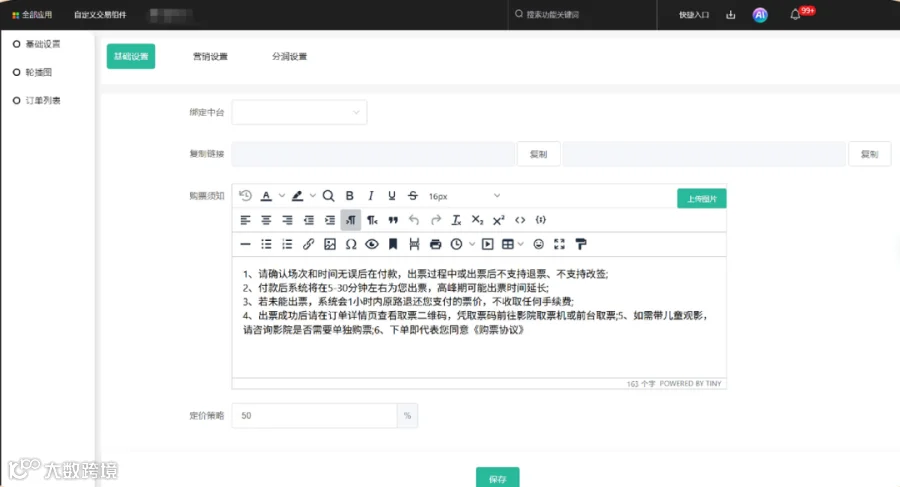Expand date/time format dropdown arrow
Screen dimensions: 900x487
pyautogui.click(x=472, y=244)
